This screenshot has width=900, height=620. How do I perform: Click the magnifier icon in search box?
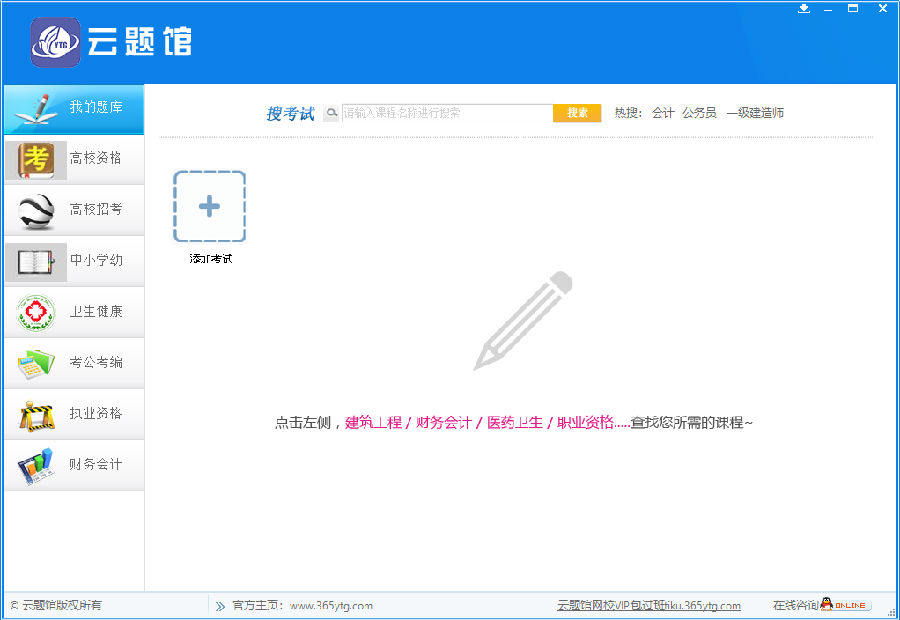coord(331,113)
